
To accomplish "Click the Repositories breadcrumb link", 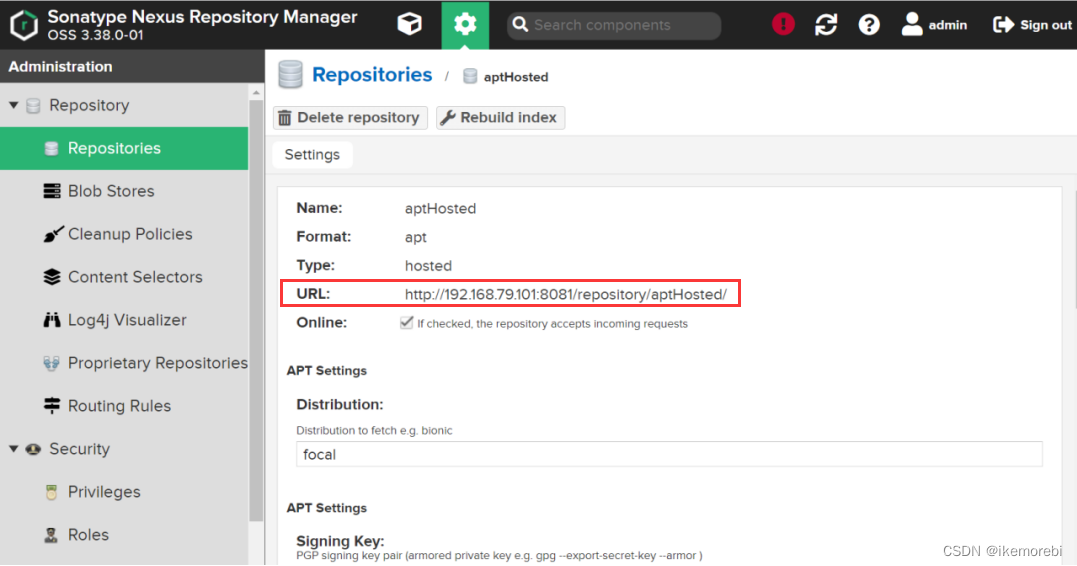I will tap(372, 74).
